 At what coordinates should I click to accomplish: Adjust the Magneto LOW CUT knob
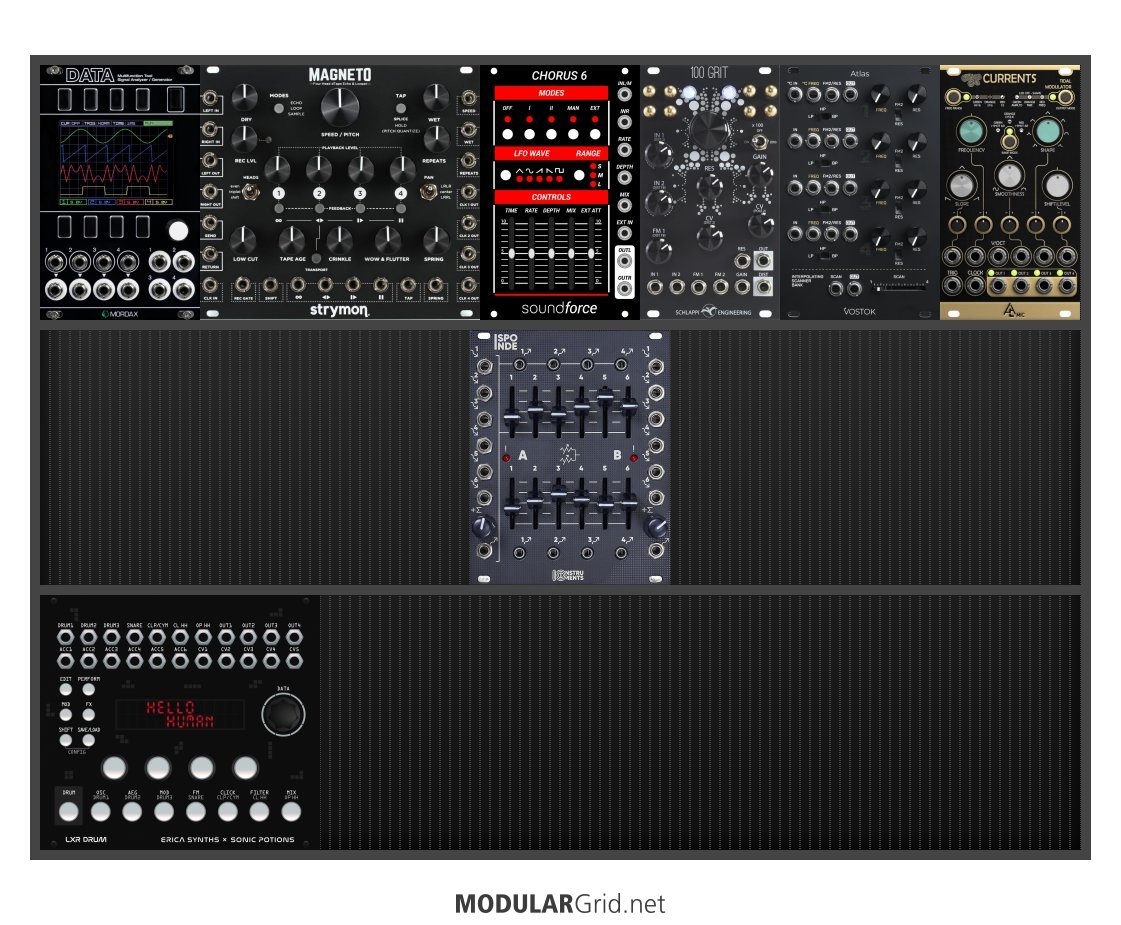coord(245,240)
